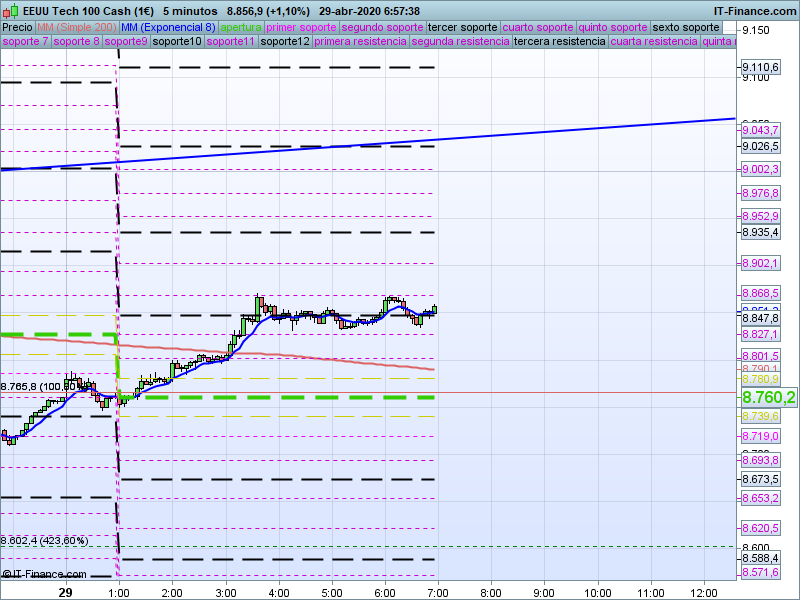The height and width of the screenshot is (600, 800).
Task: Select the primer soporte label
Action: tap(301, 27)
